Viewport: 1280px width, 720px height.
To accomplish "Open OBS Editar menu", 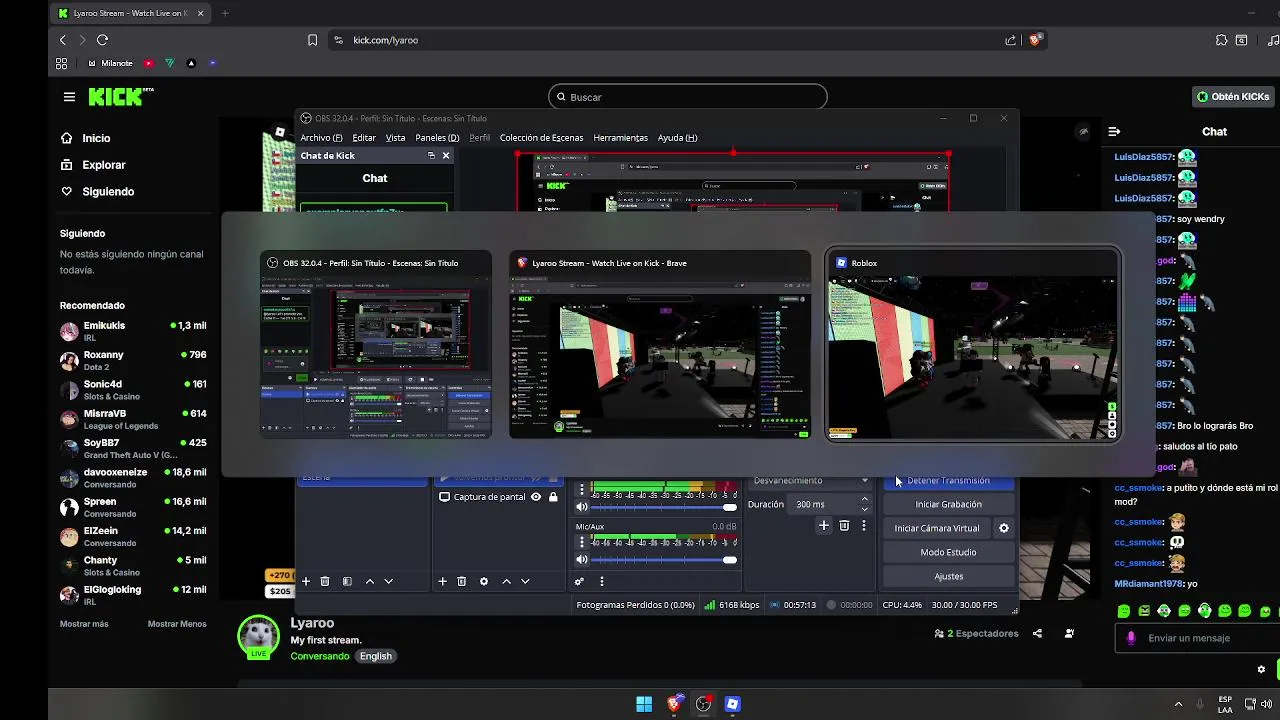I will pos(364,138).
